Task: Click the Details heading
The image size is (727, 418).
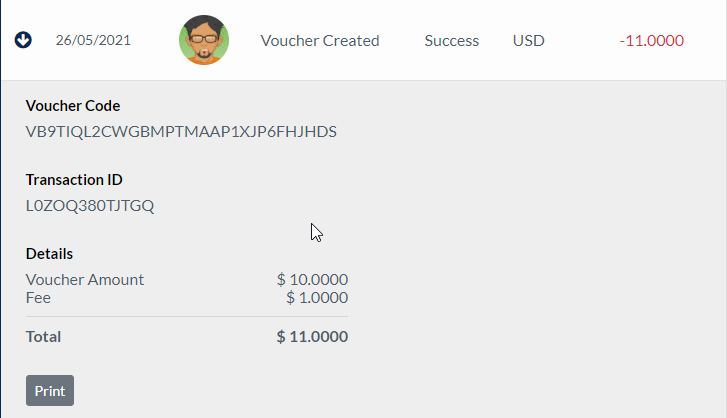Action: click(x=50, y=254)
